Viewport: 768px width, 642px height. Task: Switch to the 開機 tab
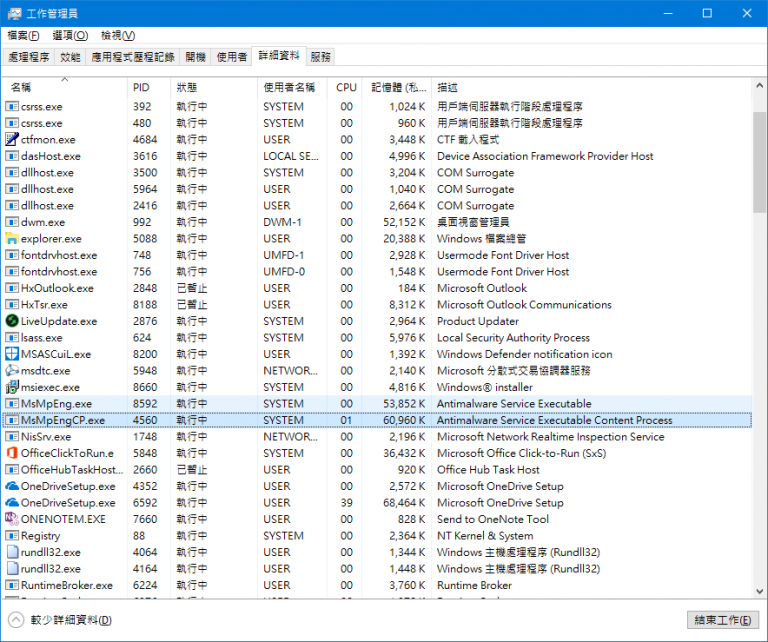[x=195, y=57]
